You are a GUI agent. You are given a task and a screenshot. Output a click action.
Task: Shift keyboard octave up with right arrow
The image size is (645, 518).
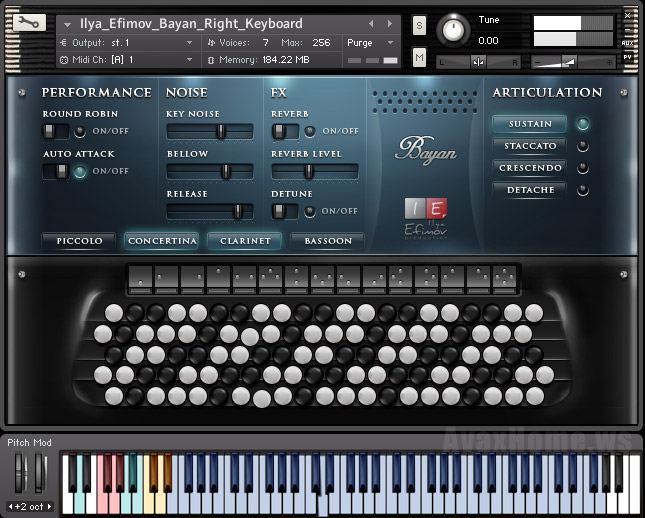(x=49, y=506)
